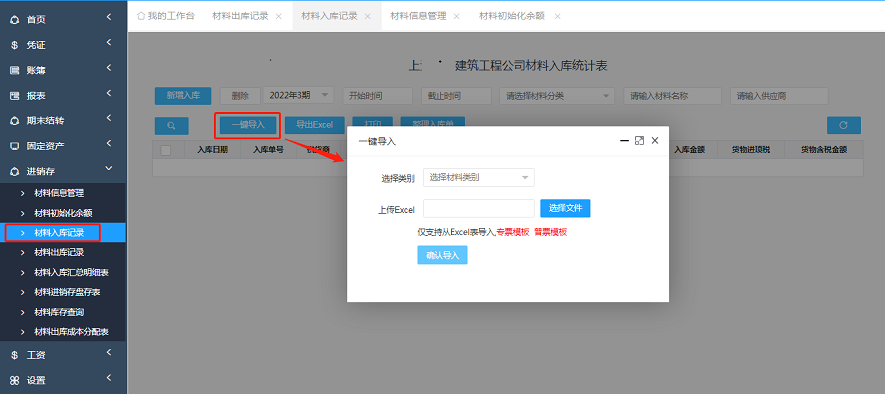This screenshot has height=394, width=885.
Task: Minimize the 一键导入 dialog
Action: coord(624,141)
